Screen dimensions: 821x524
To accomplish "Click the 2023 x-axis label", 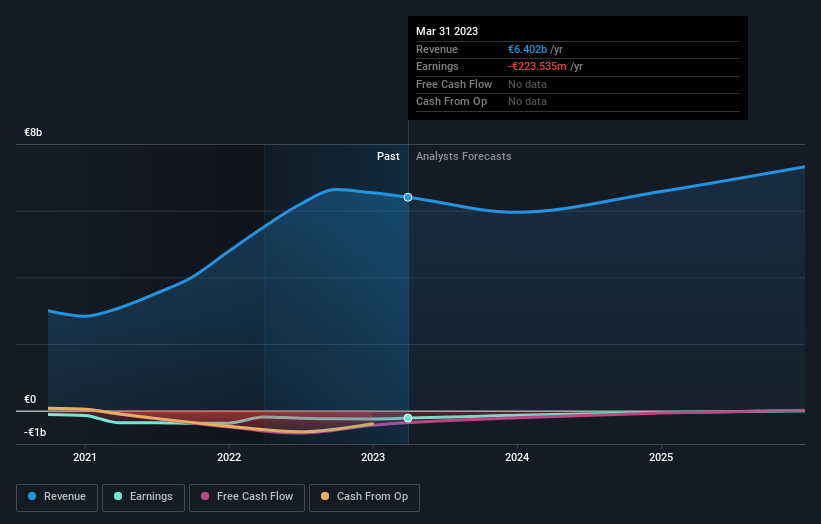I will coord(373,458).
